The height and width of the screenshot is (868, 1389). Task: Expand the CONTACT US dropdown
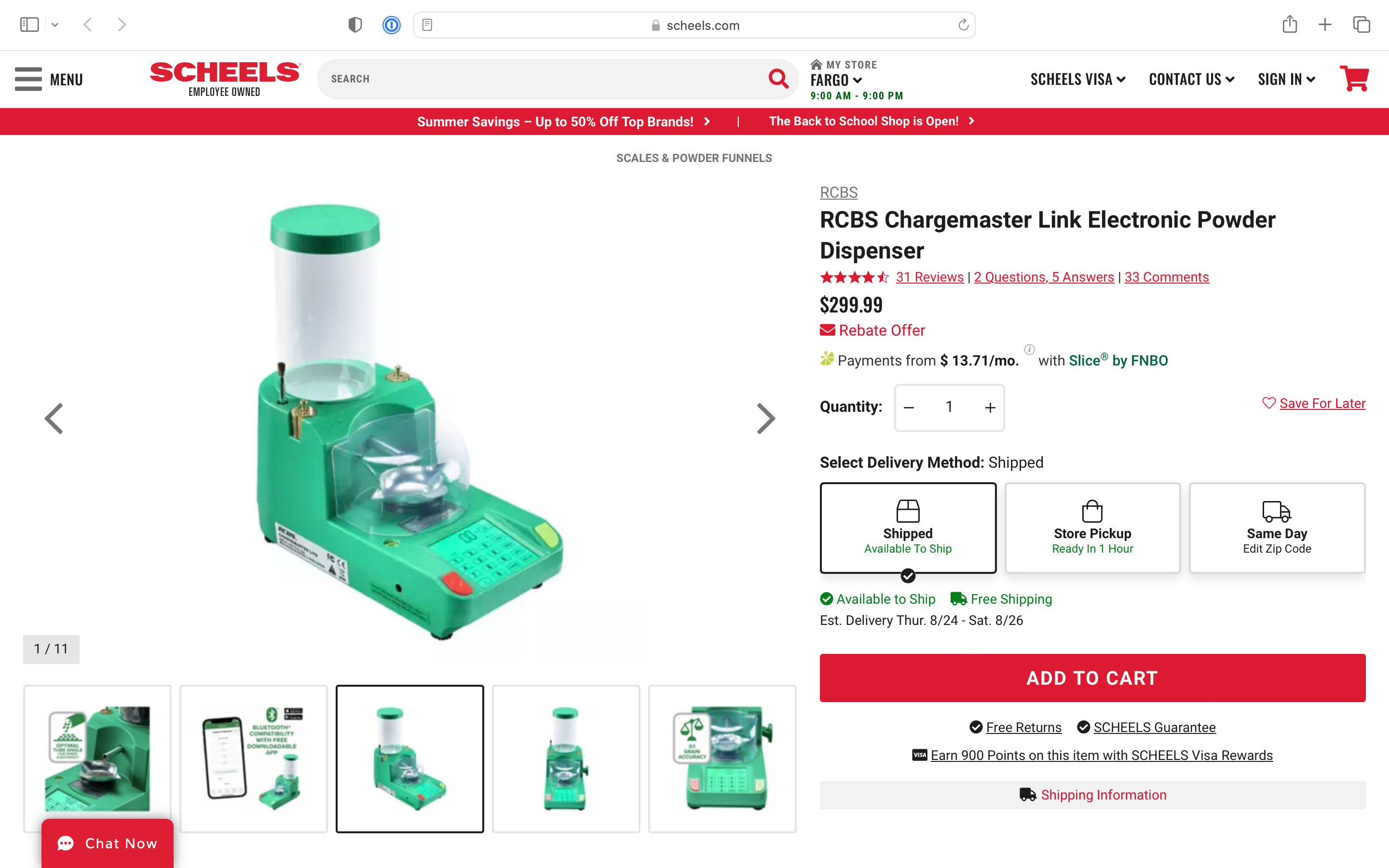point(1191,79)
